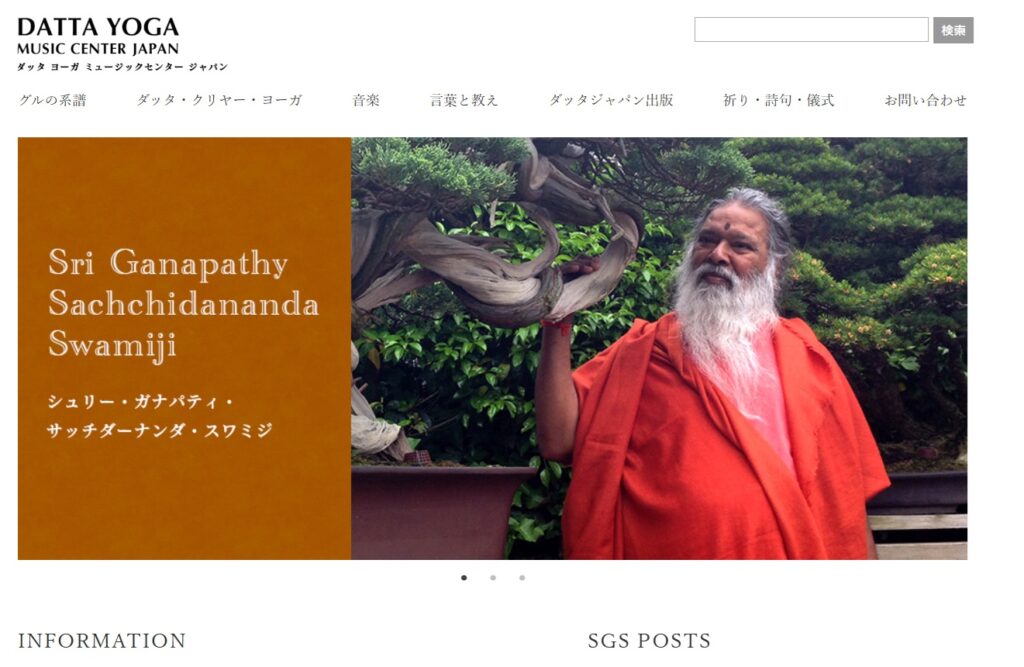
Task: Open the ダッタ・クリヤー・ヨーガ menu
Action: 219,100
